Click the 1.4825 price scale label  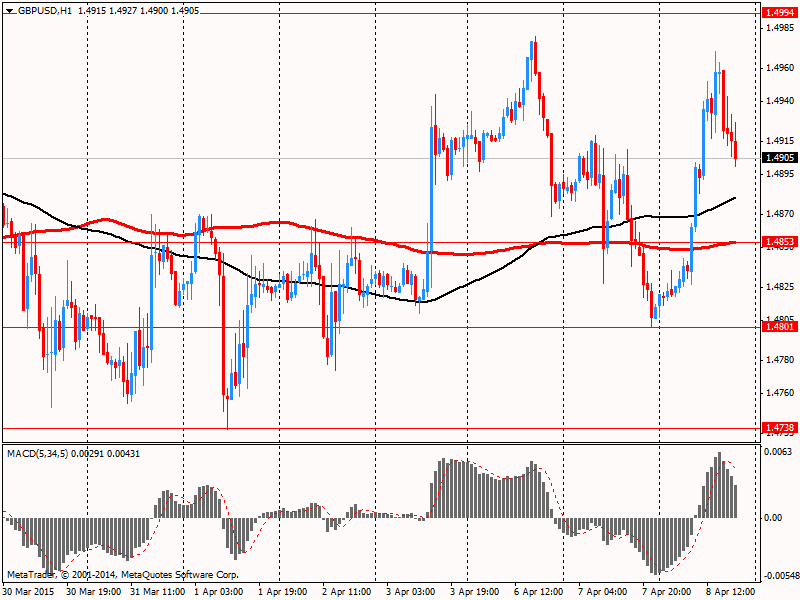781,287
